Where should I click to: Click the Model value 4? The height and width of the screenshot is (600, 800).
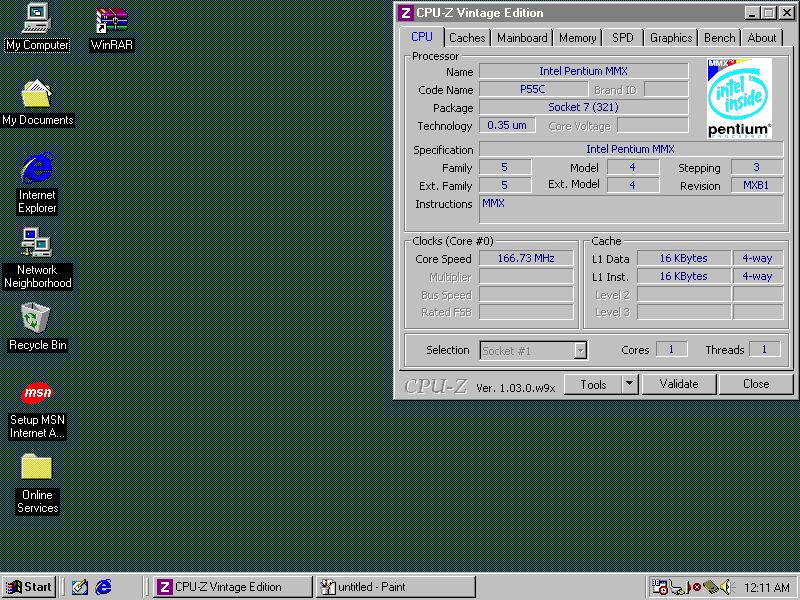click(x=633, y=167)
